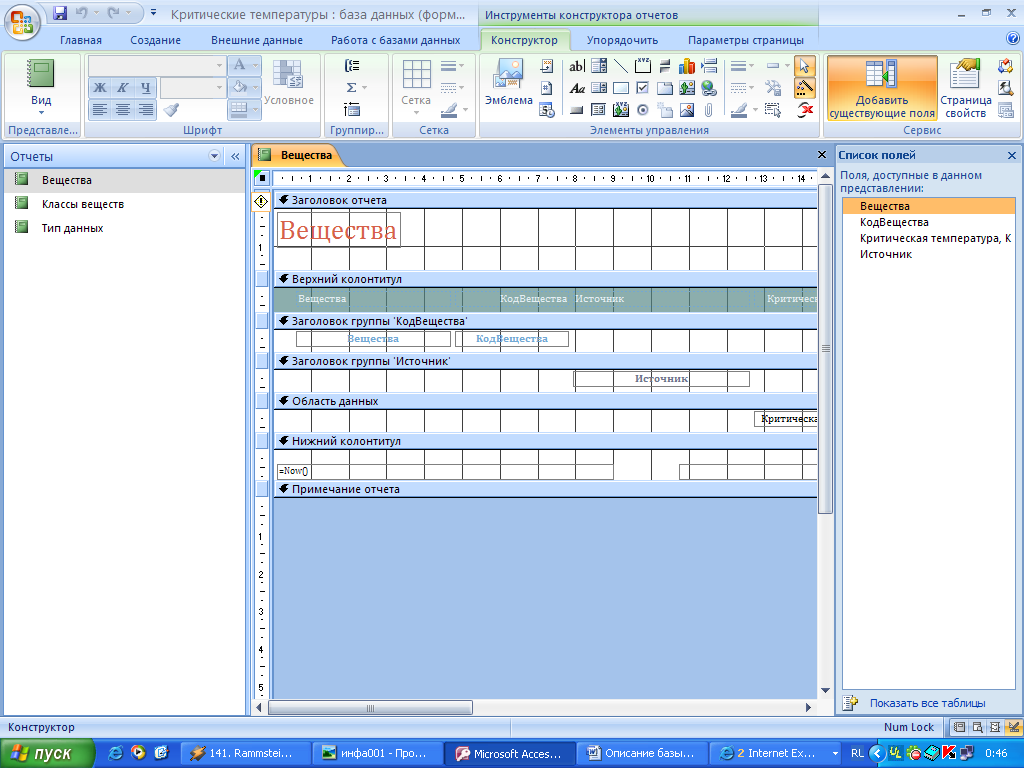
Task: Toggle Use Control Wizards button
Action: (x=805, y=88)
